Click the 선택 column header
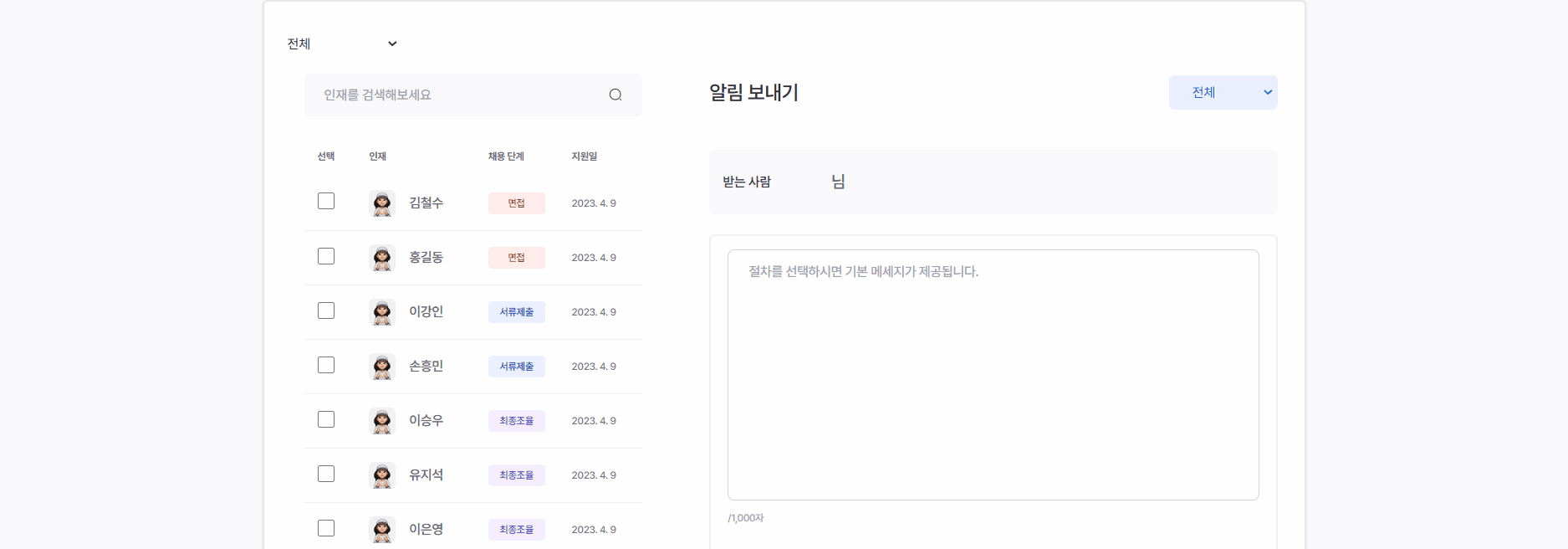Screen dimensions: 1568x549 click(x=326, y=156)
